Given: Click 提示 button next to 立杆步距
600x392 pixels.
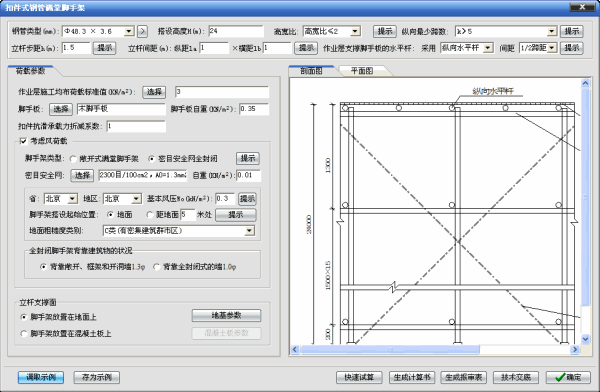Looking at the screenshot, I should click(x=104, y=48).
